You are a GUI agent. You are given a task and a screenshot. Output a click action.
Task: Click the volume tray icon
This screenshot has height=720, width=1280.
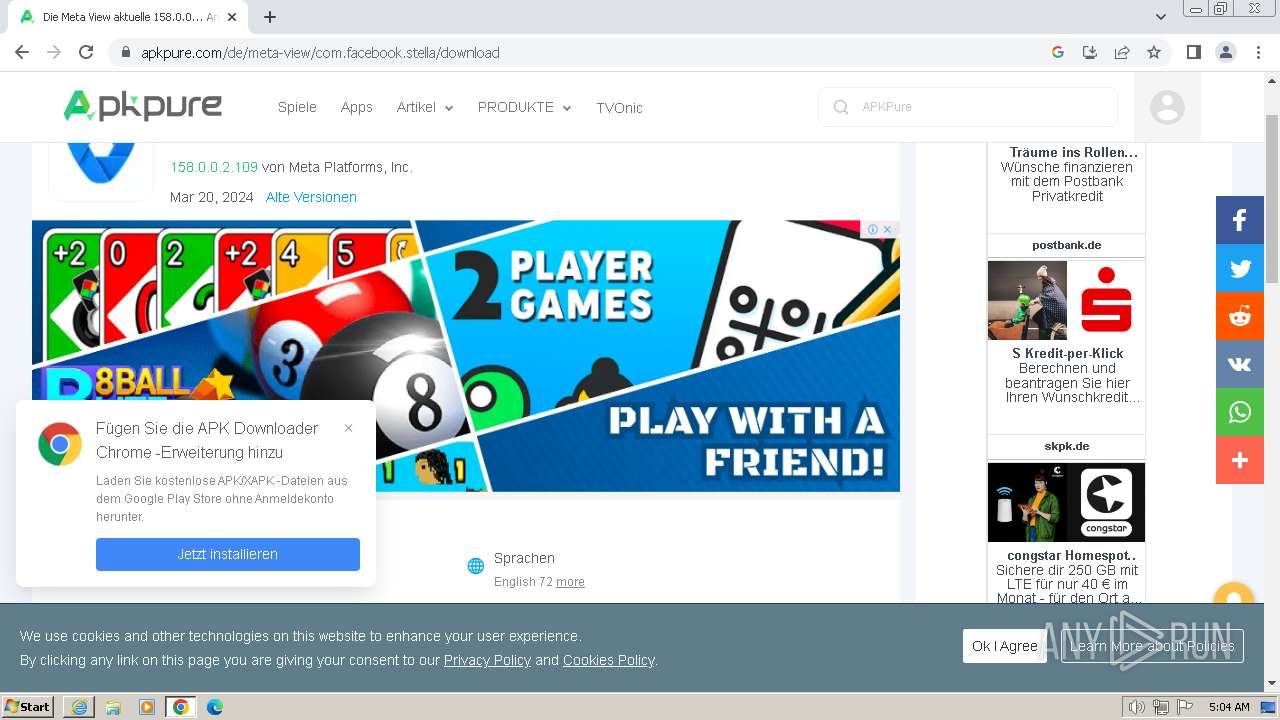(x=1136, y=707)
